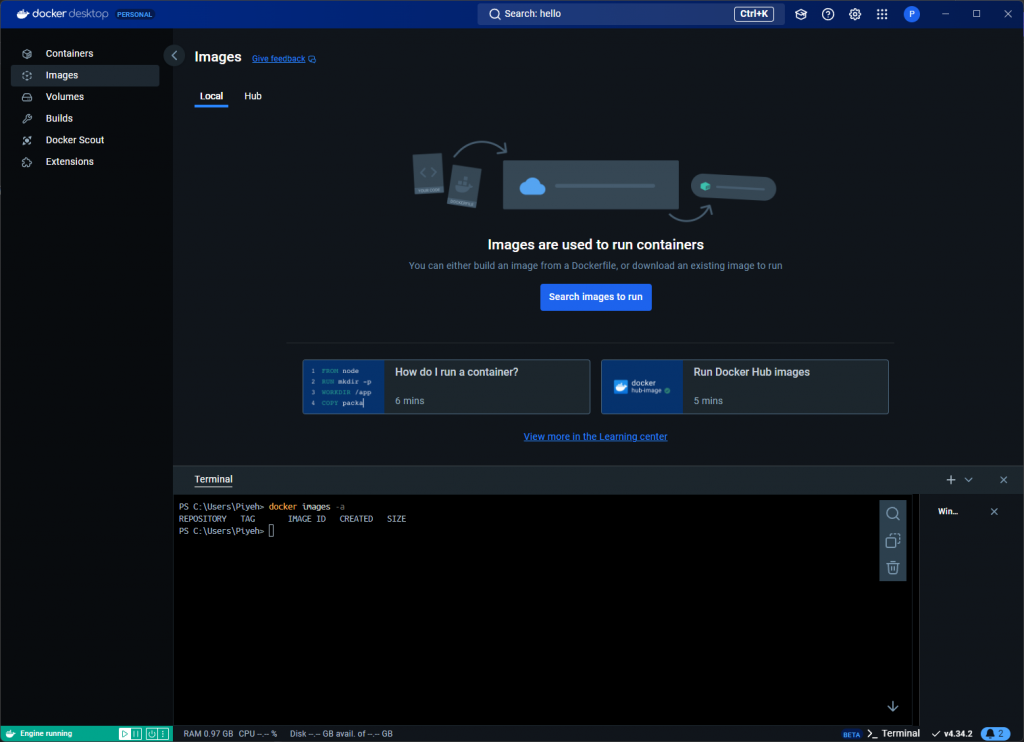1024x742 pixels.
Task: Select Images in the sidebar
Action: [x=85, y=75]
